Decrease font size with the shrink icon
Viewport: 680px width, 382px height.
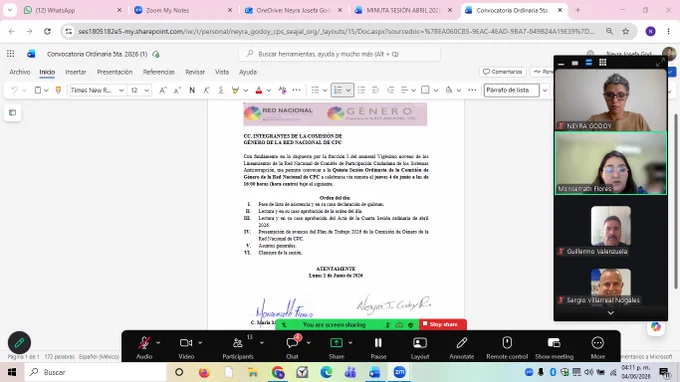pos(177,90)
